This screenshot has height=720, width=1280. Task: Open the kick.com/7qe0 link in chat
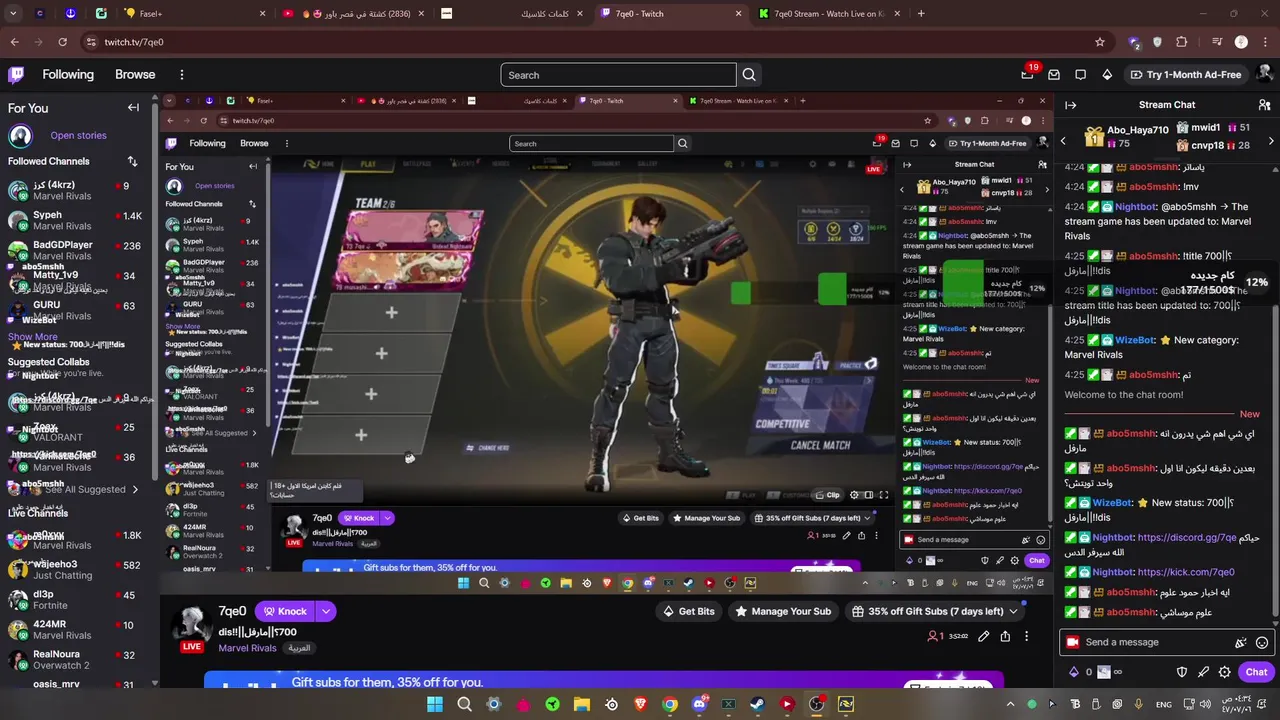(x=1186, y=572)
